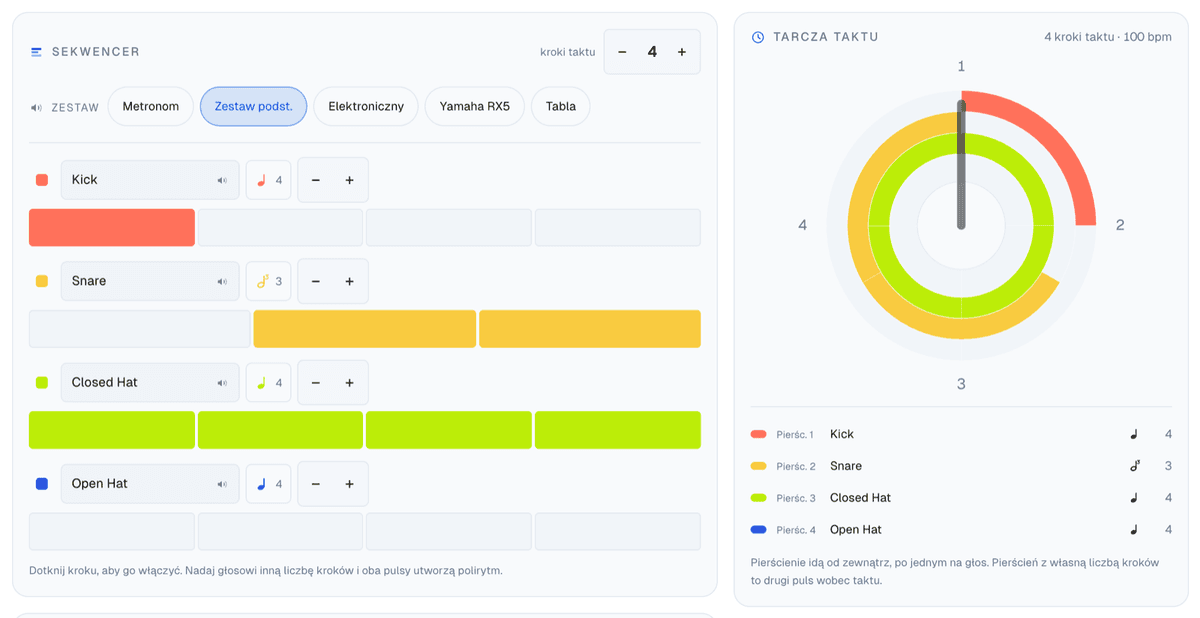Click the speaker icon in the Kick field

(222, 181)
